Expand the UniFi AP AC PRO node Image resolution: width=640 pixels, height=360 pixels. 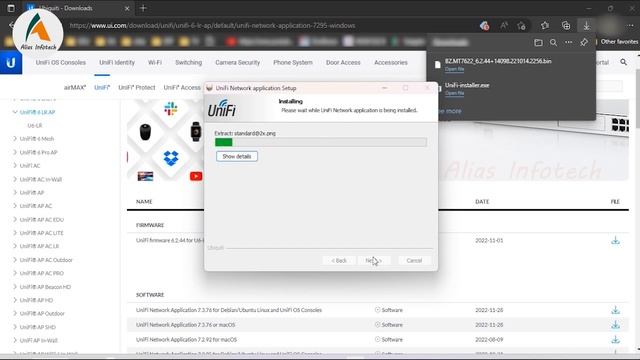click(15, 273)
